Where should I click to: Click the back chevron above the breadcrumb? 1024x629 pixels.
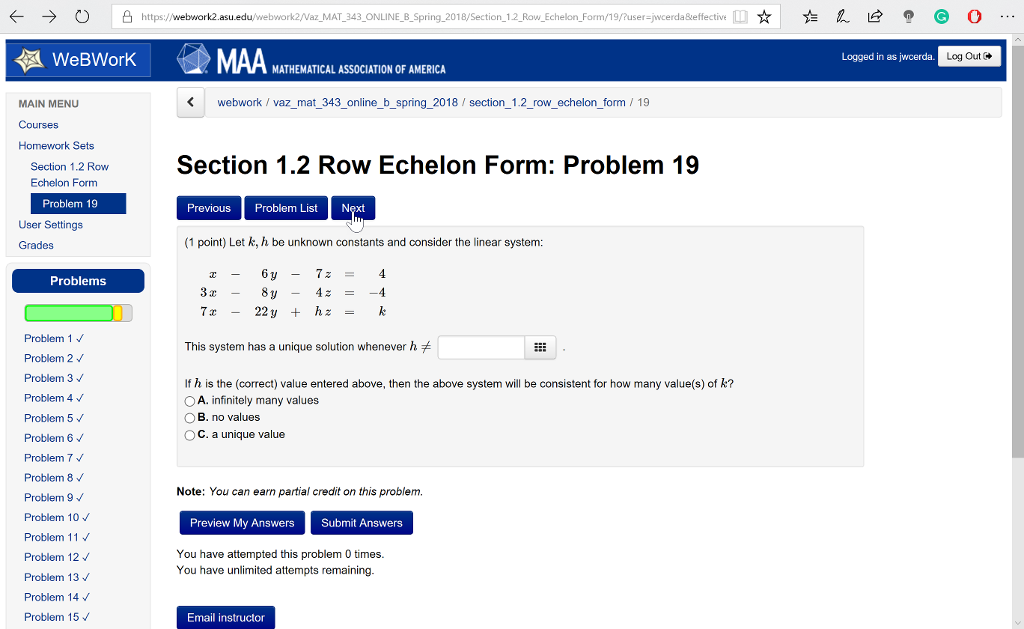click(190, 102)
